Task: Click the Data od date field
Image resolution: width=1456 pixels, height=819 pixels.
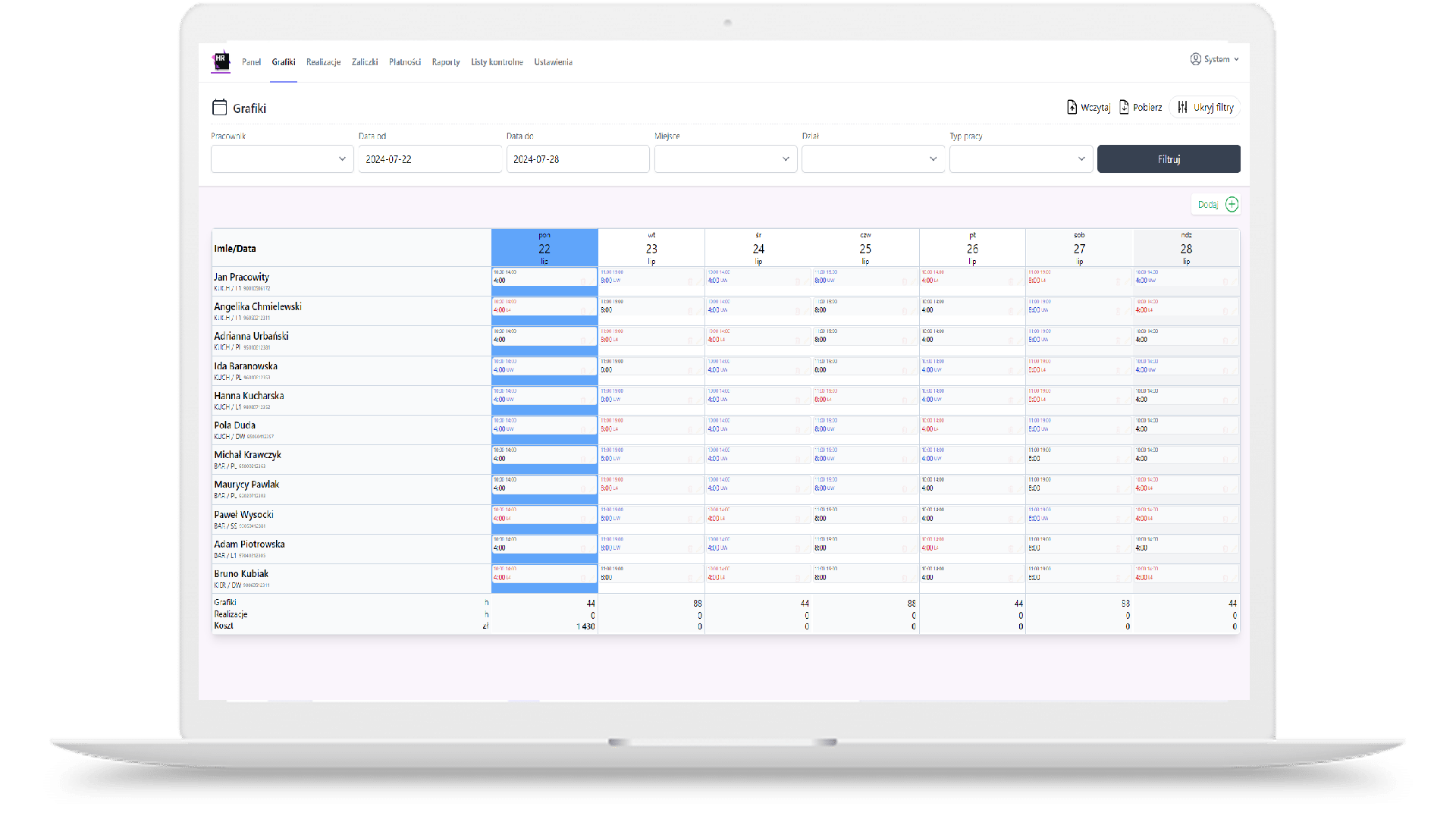Action: click(429, 159)
